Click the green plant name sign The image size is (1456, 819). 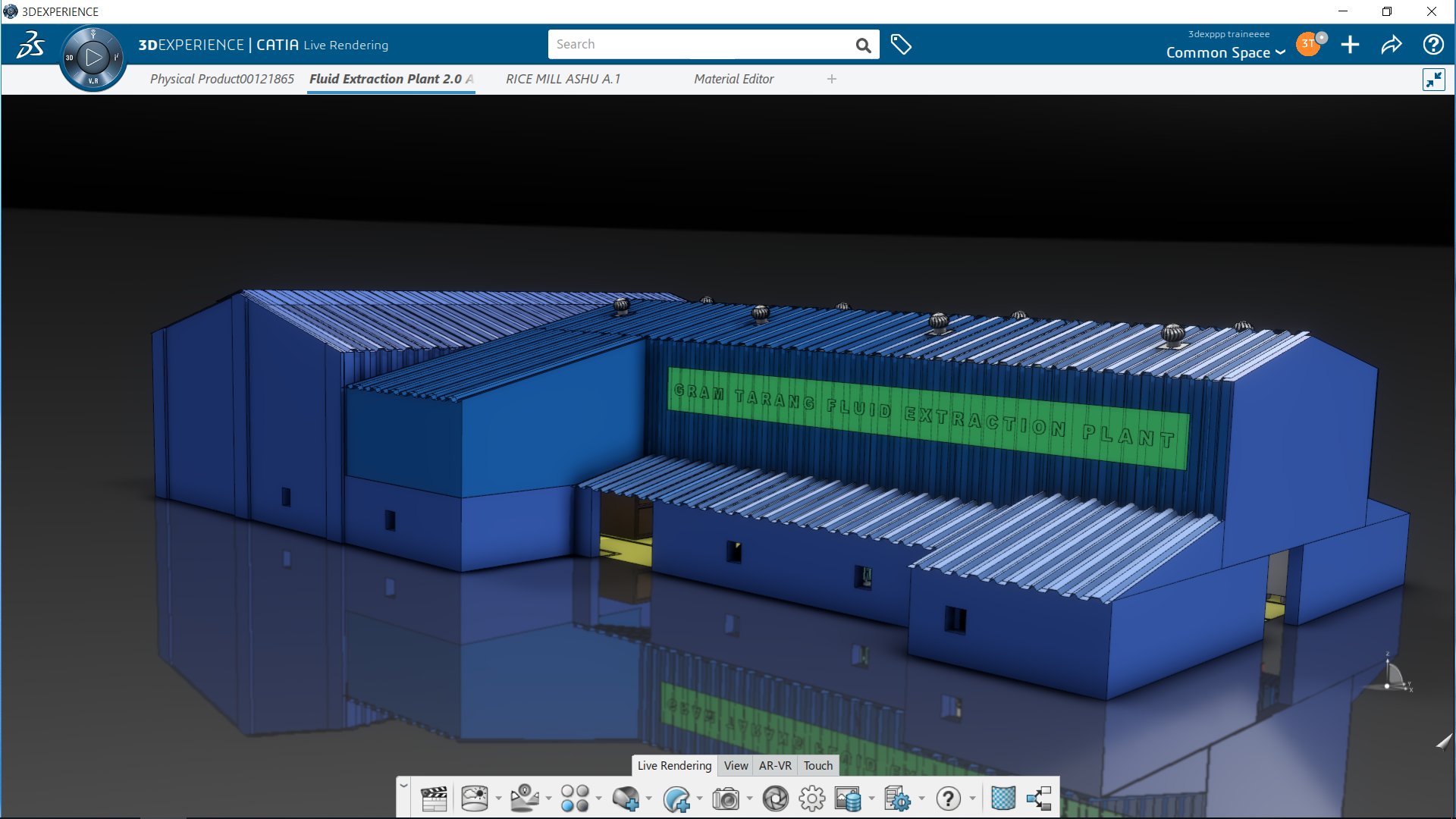tap(928, 418)
